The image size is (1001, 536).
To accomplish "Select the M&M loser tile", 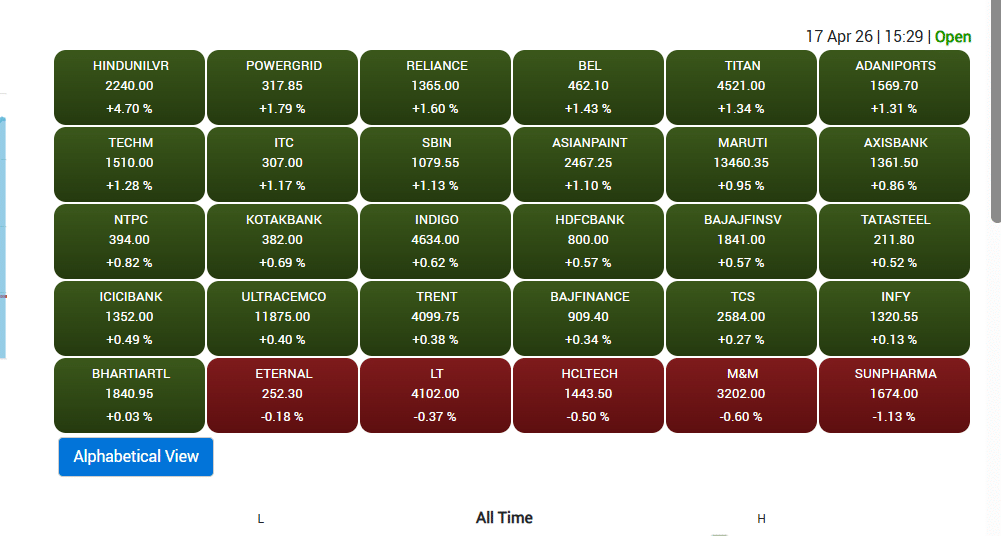I will pyautogui.click(x=742, y=395).
